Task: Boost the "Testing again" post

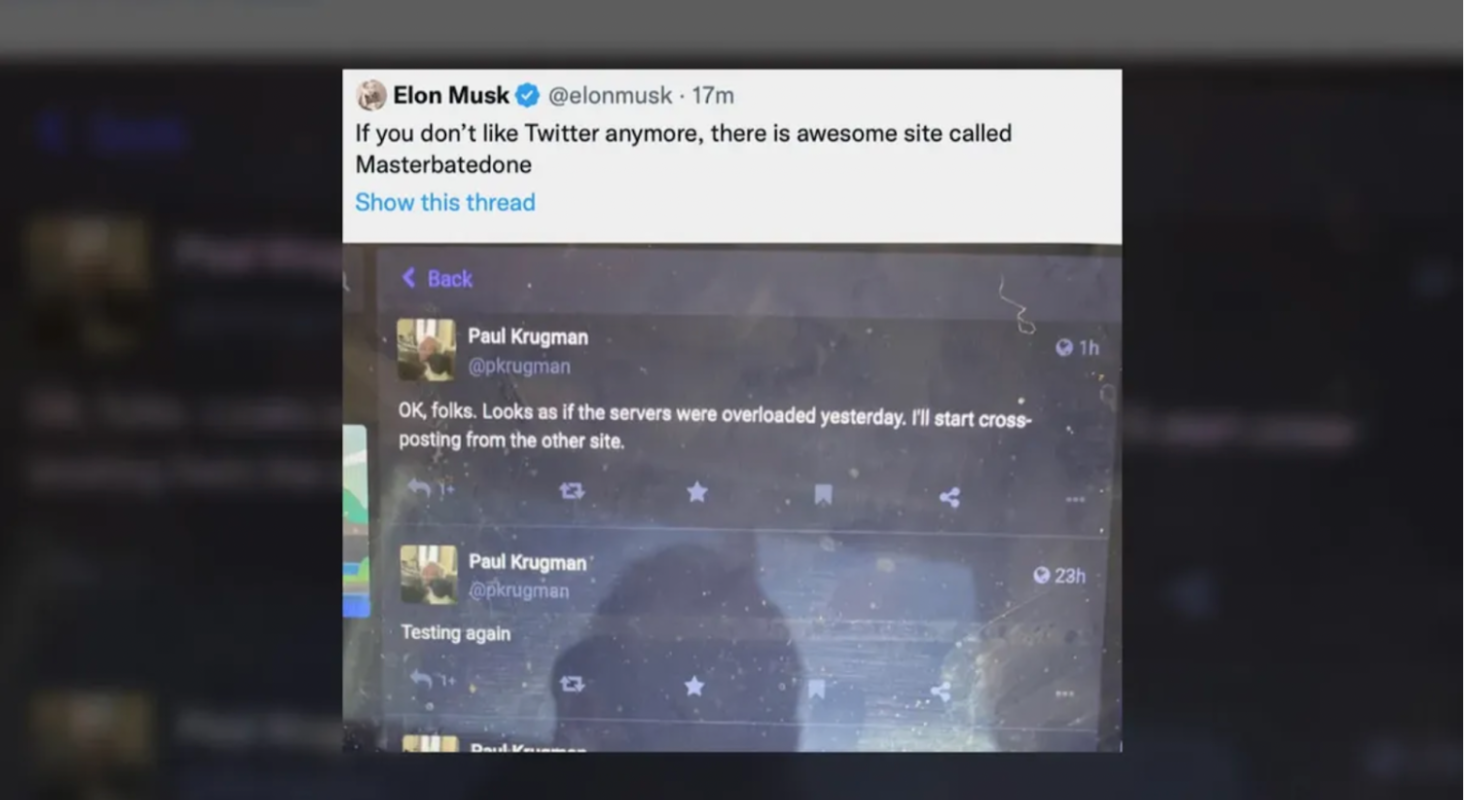Action: click(x=572, y=684)
